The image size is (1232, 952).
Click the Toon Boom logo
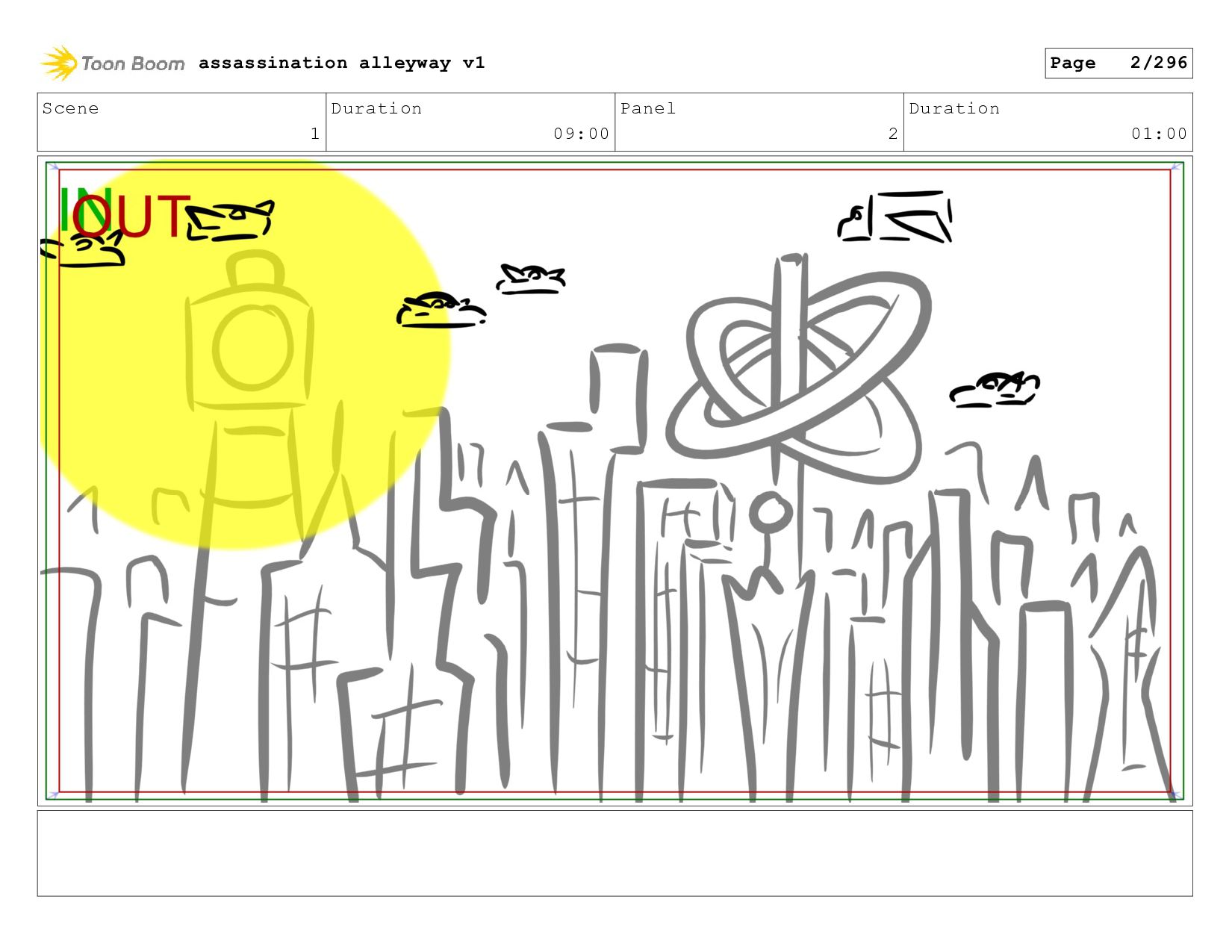pyautogui.click(x=112, y=63)
